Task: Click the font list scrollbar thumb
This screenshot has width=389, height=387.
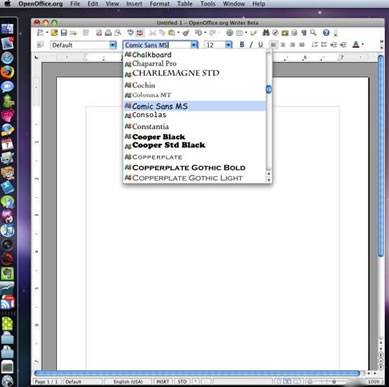Action: pos(269,89)
